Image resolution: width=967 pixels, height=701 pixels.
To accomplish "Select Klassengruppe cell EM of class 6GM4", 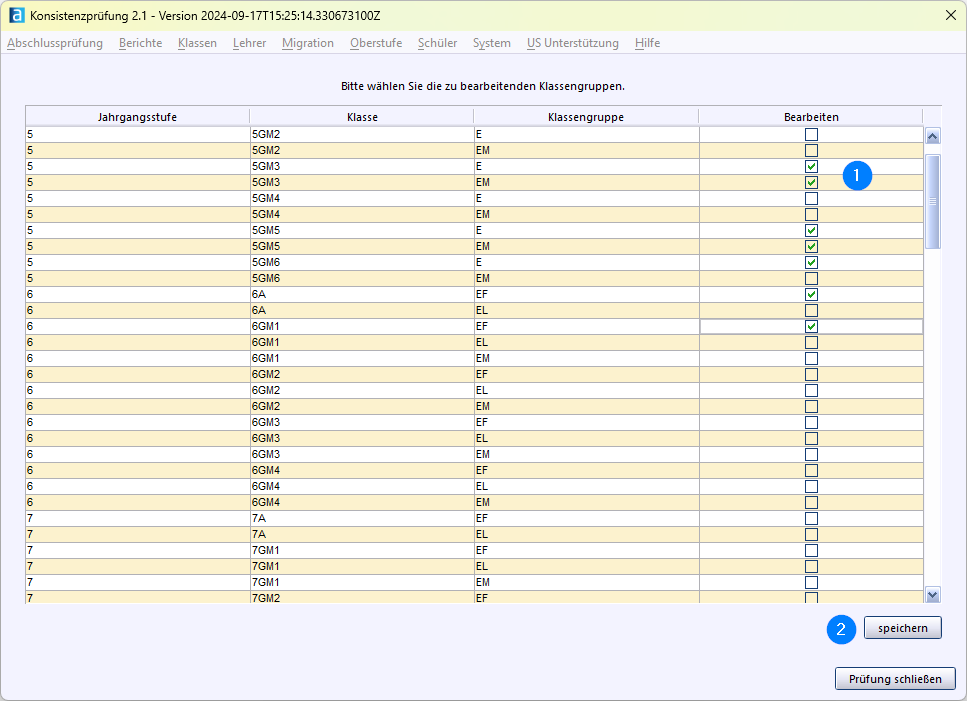I will (x=586, y=503).
